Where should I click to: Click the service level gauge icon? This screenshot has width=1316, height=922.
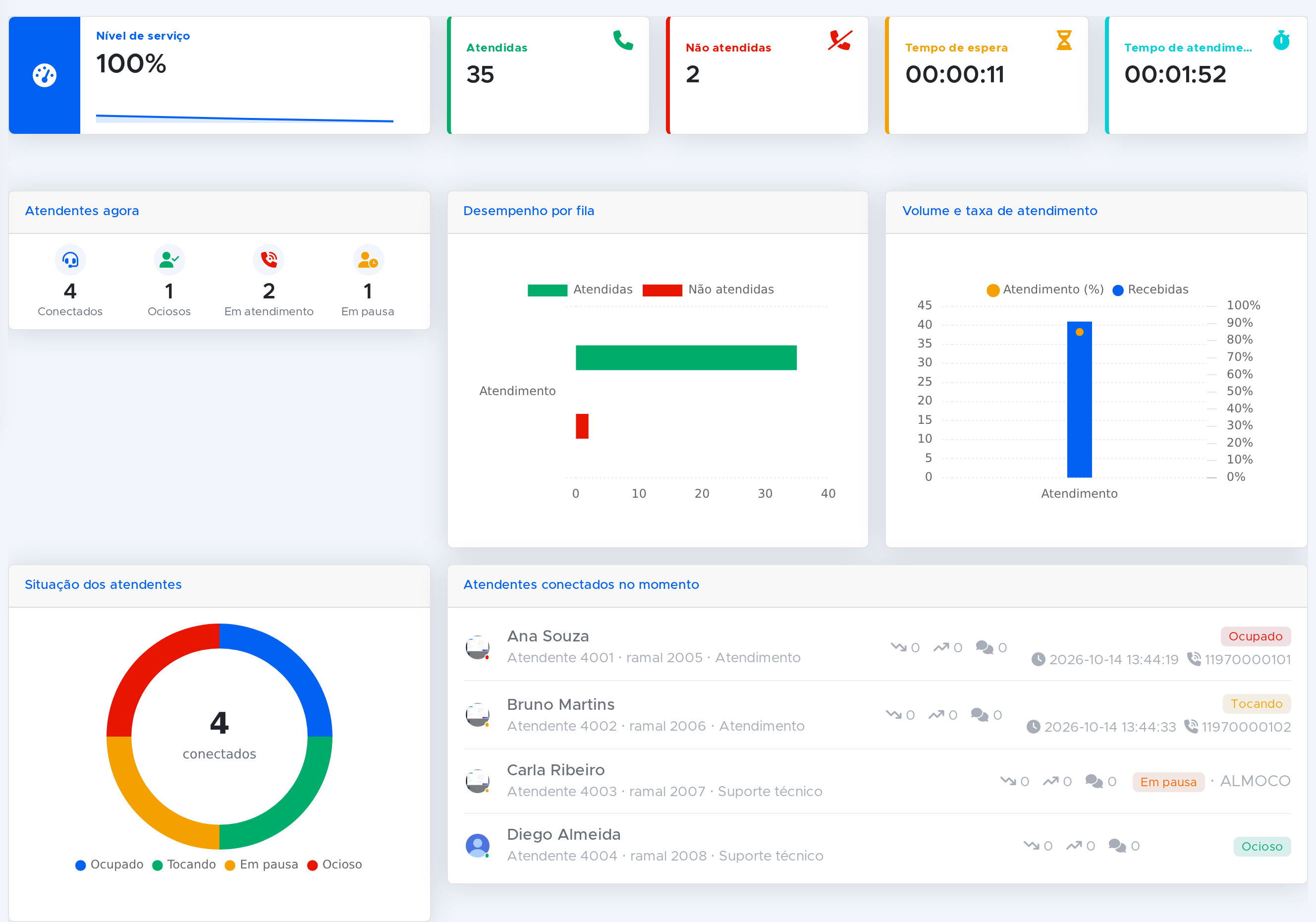click(44, 75)
